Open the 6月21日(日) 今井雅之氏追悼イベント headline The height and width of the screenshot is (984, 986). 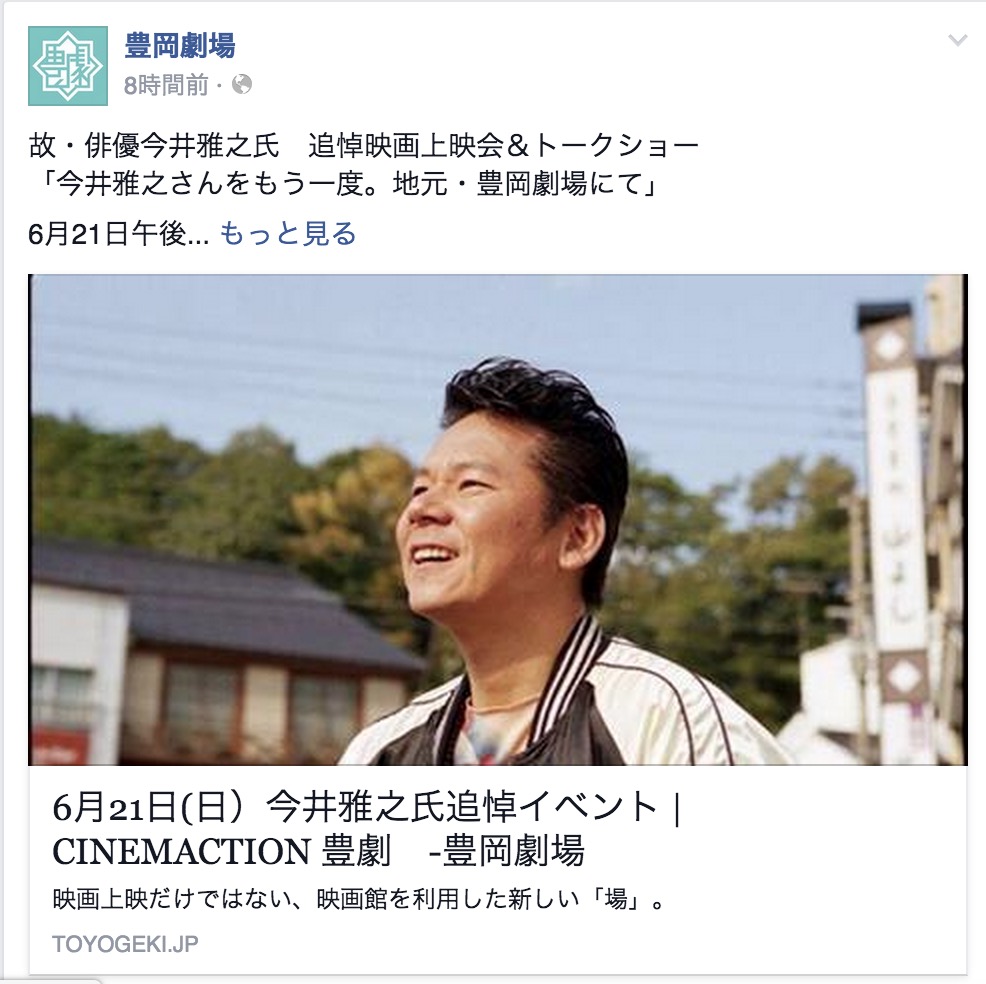(367, 807)
